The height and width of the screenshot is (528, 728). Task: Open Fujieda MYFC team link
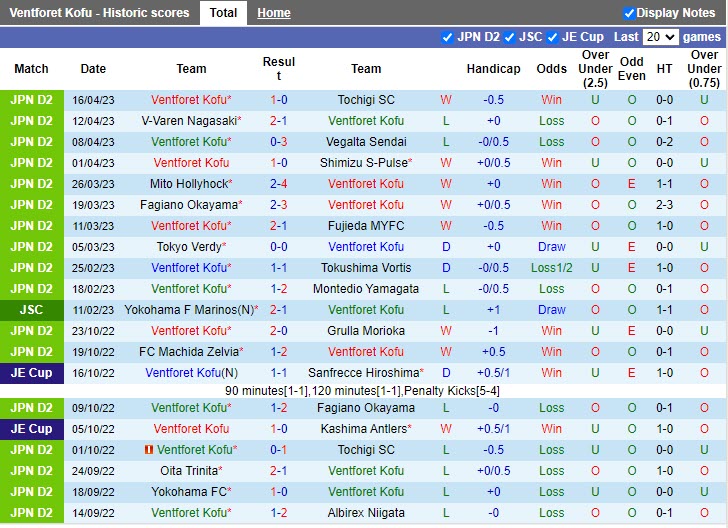[x=366, y=226]
